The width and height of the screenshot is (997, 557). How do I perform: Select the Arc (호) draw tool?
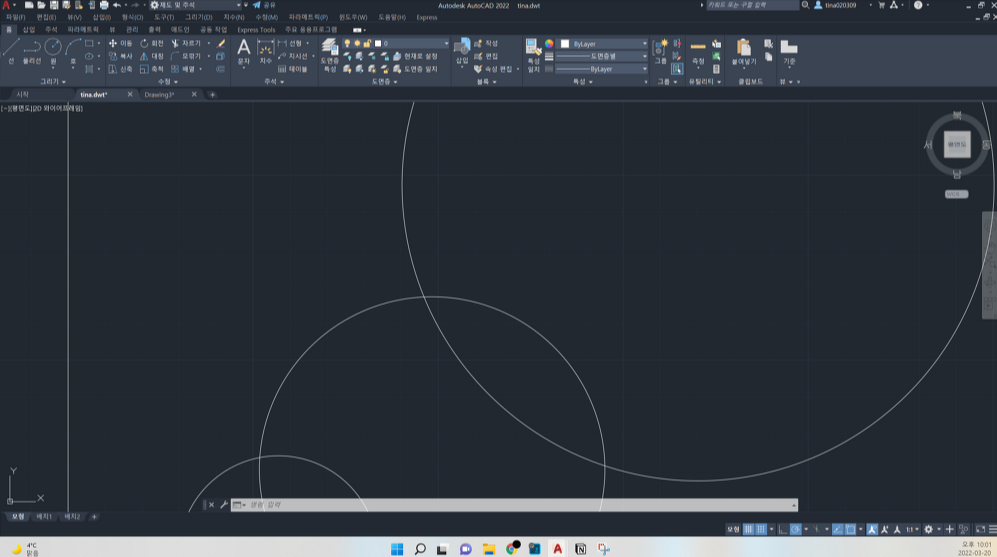[x=73, y=51]
